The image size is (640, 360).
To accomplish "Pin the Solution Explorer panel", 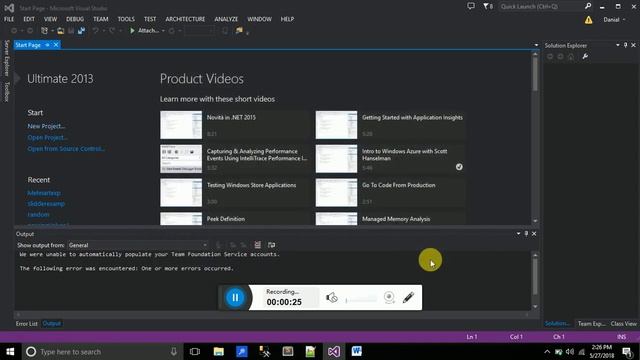I will point(625,45).
